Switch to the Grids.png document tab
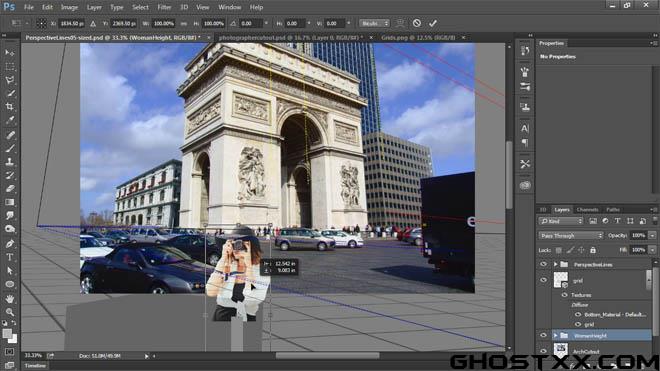 tap(418, 37)
